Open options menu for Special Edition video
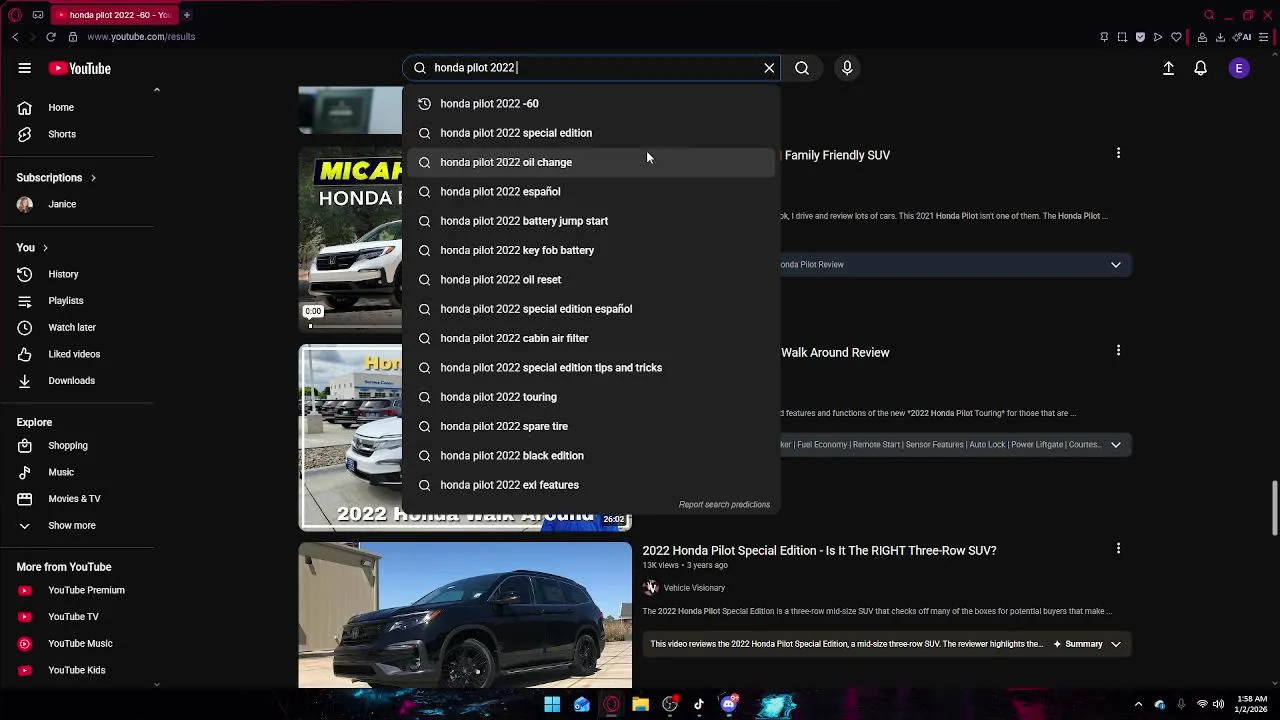Screen dimensions: 1280x720 click(1118, 548)
